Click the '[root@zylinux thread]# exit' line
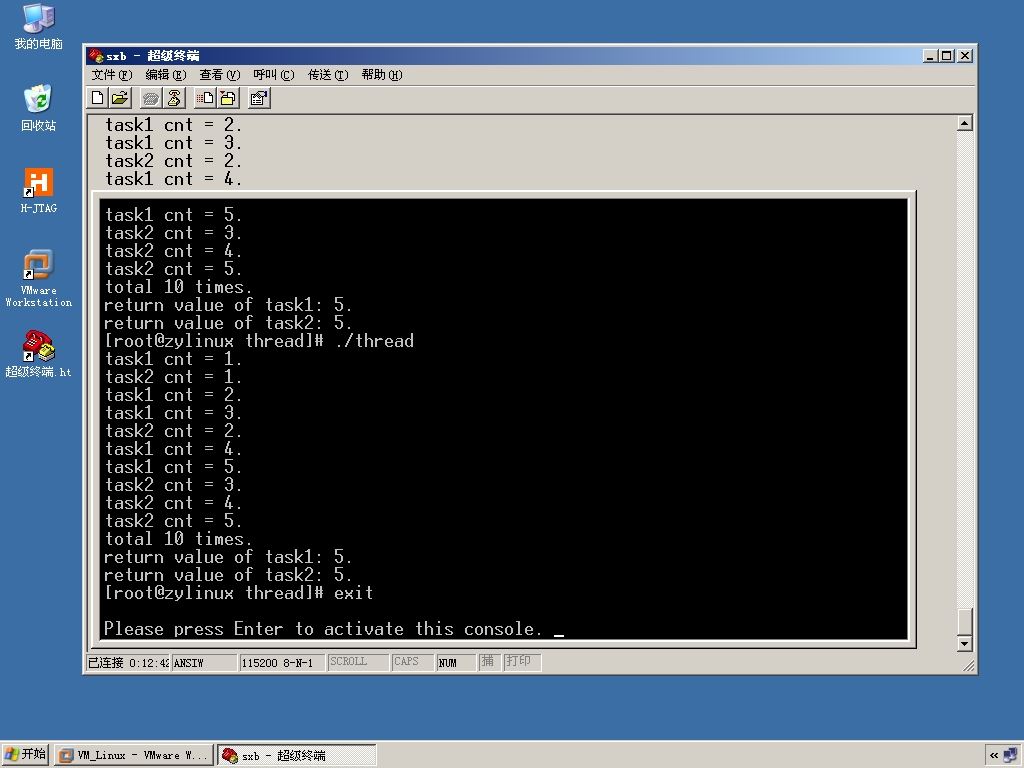1024x768 pixels. tap(238, 593)
